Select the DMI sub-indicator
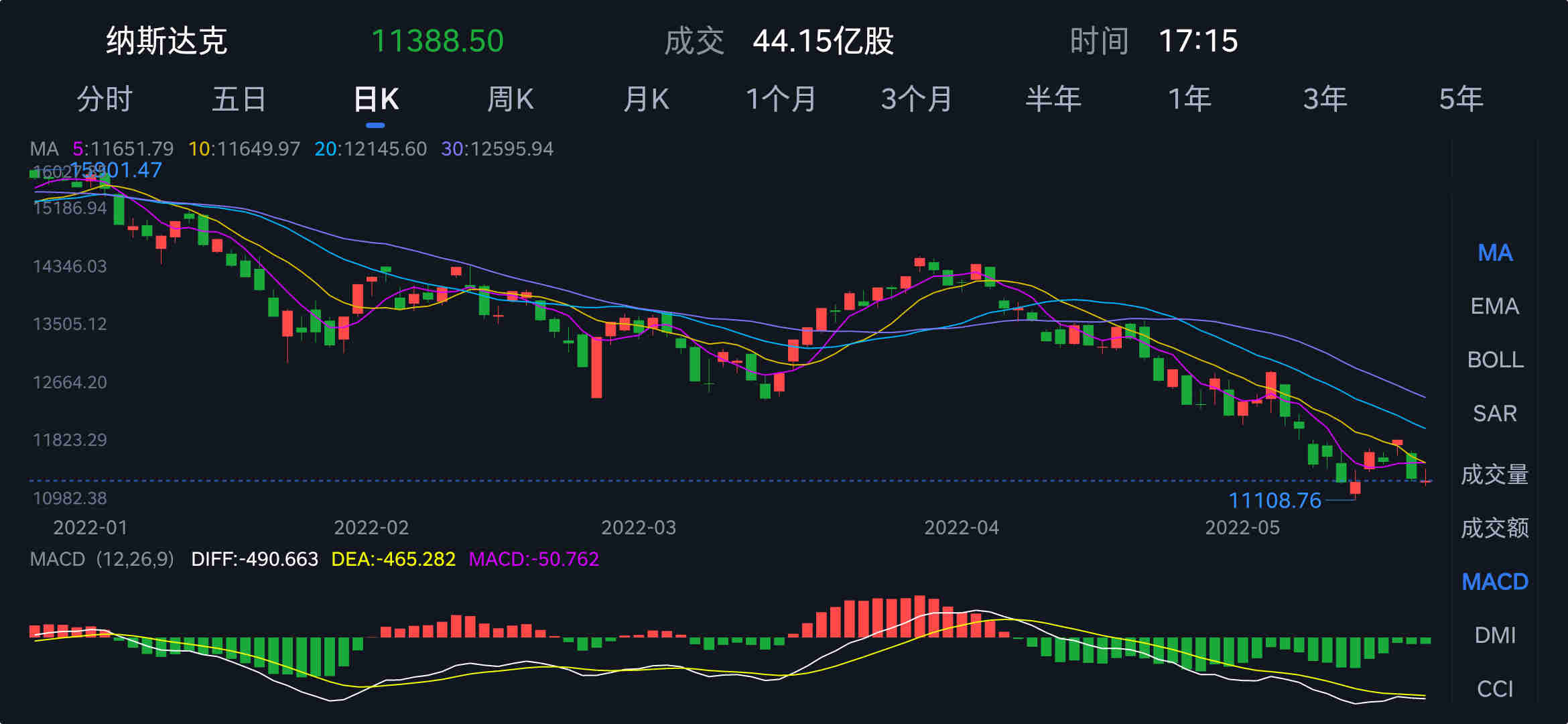 [1495, 635]
